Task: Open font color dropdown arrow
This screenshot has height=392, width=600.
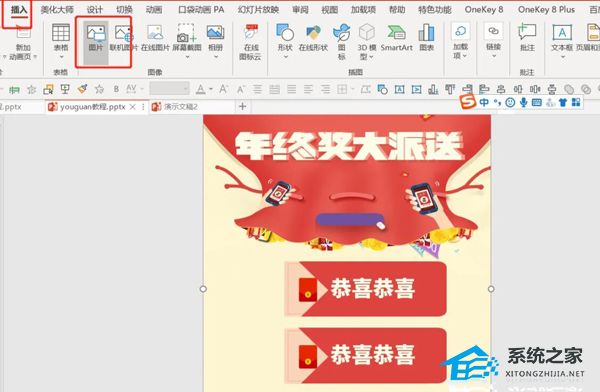Action: click(x=211, y=90)
